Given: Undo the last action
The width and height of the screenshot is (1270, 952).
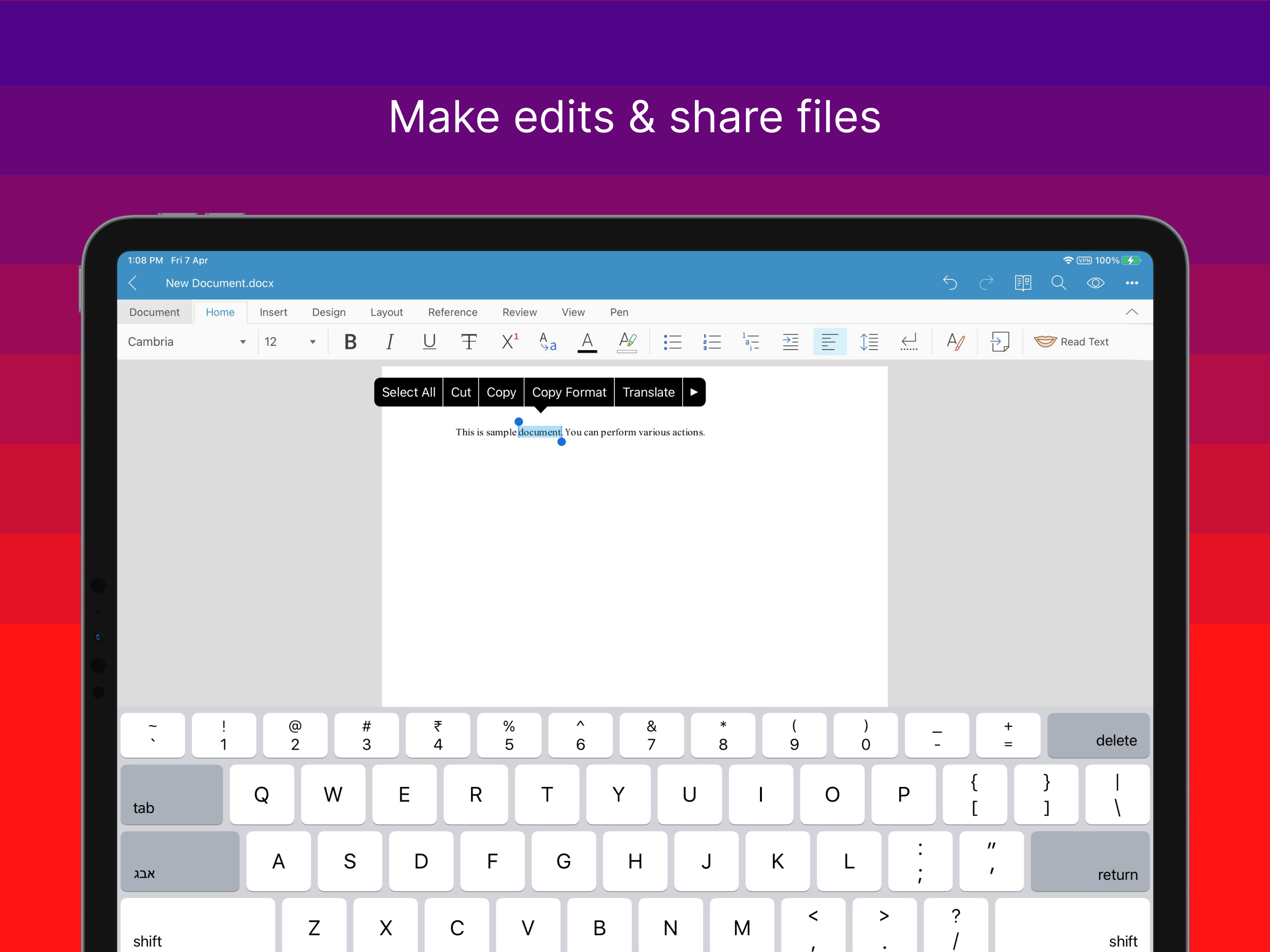Looking at the screenshot, I should click(x=950, y=283).
